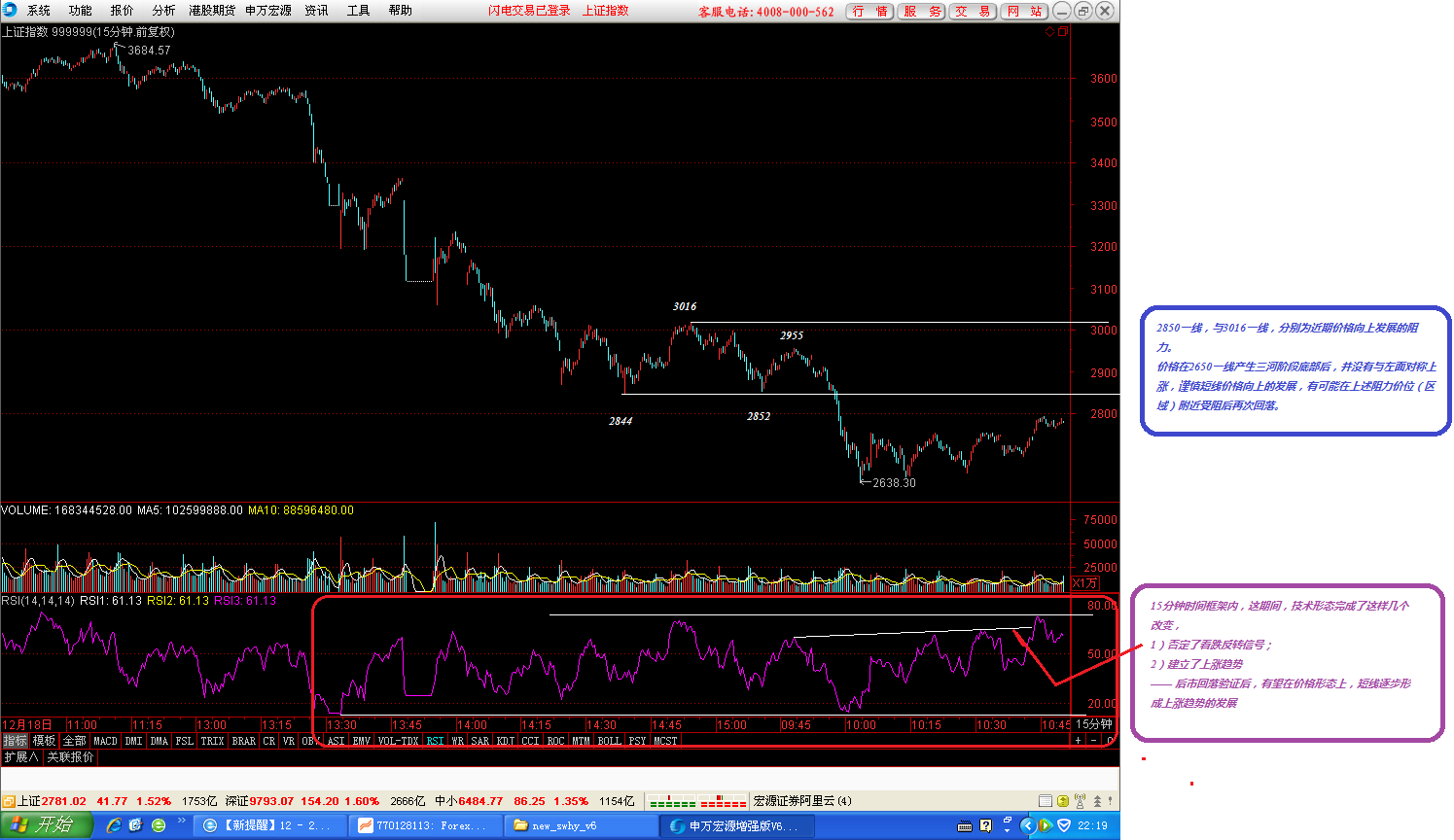Open the 申万宏源 menu
This screenshot has width=1454, height=840.
tap(268, 11)
